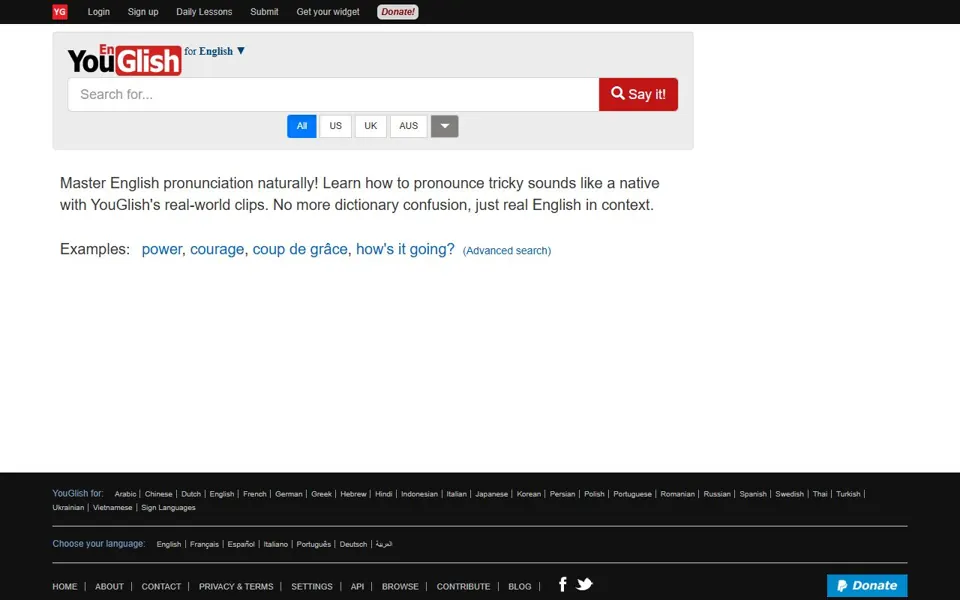Open YouGlish for Polish

[x=594, y=494]
